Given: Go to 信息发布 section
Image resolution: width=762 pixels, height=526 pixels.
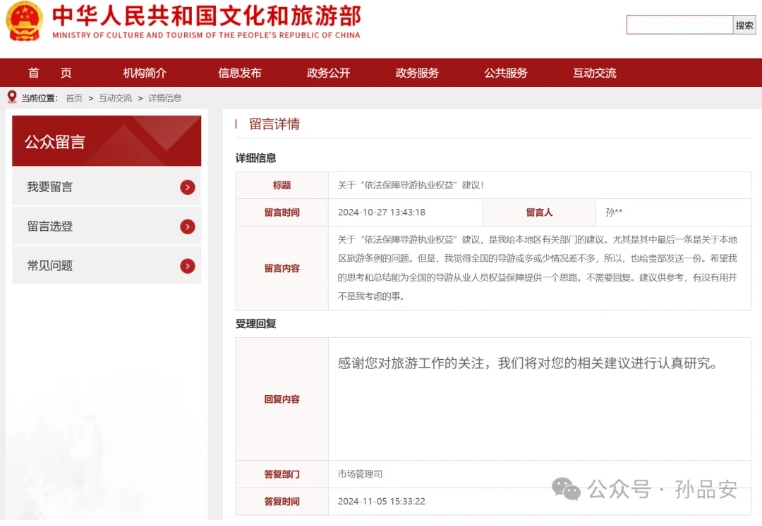Looking at the screenshot, I should tap(239, 73).
